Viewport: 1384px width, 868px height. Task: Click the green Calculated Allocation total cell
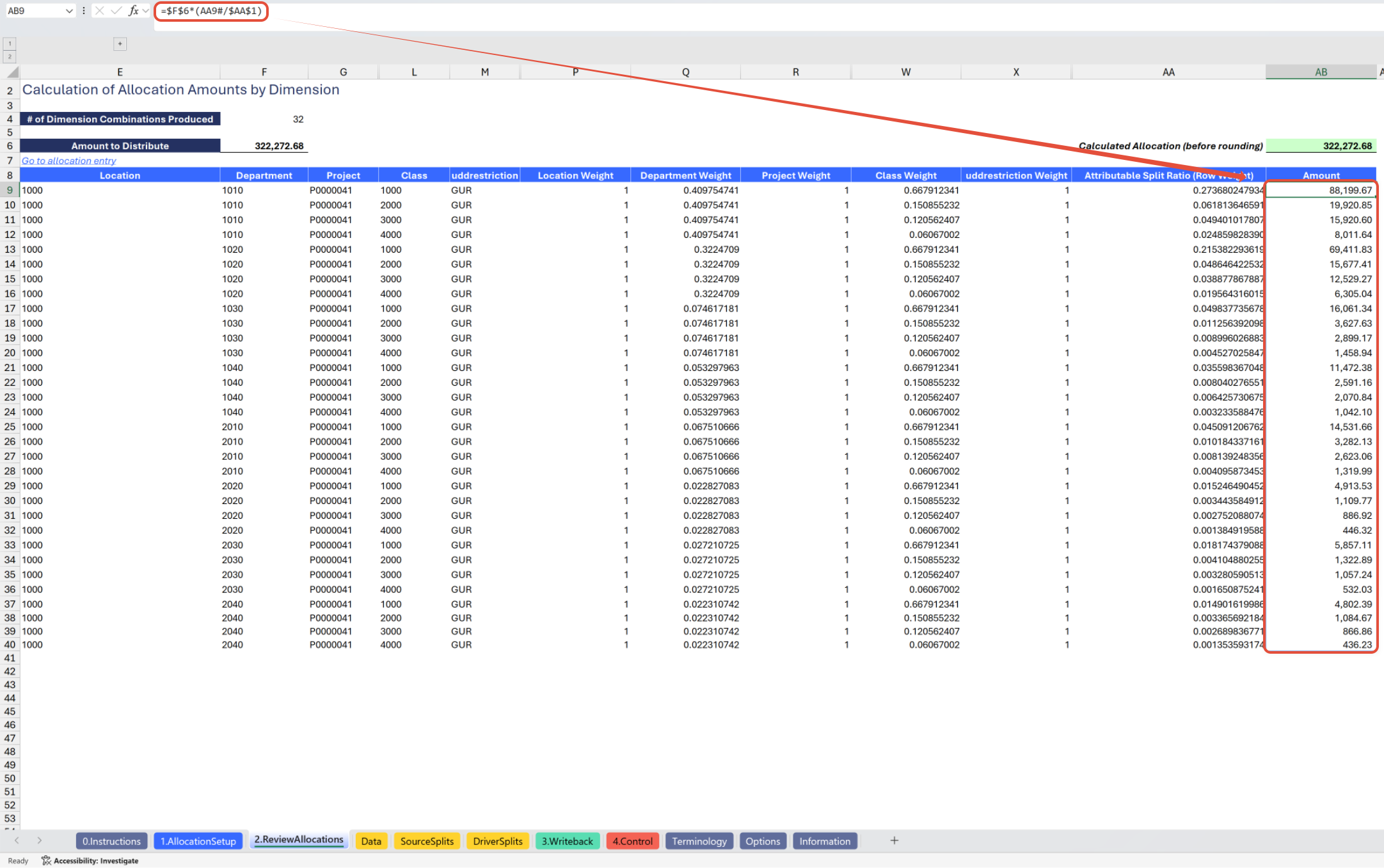(1321, 146)
